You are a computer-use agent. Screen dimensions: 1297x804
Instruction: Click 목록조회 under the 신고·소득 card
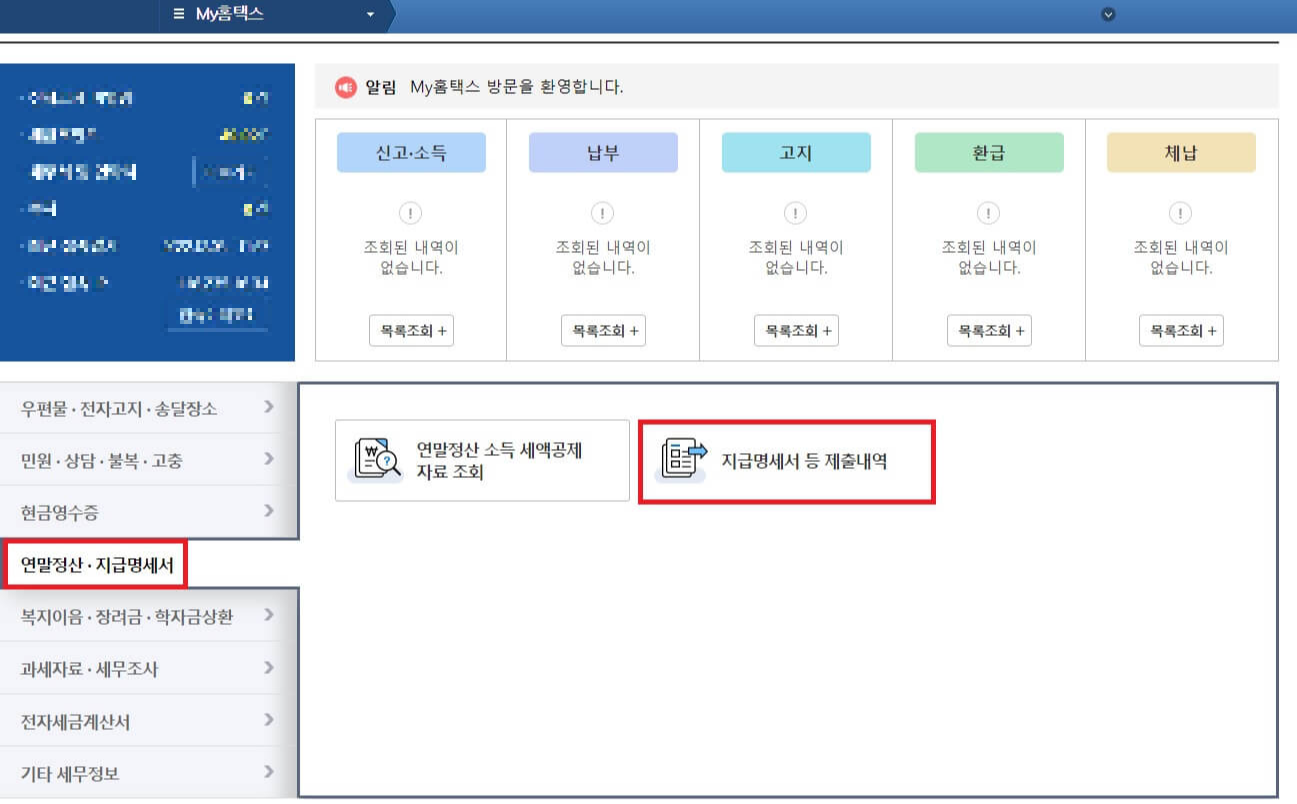(x=411, y=331)
